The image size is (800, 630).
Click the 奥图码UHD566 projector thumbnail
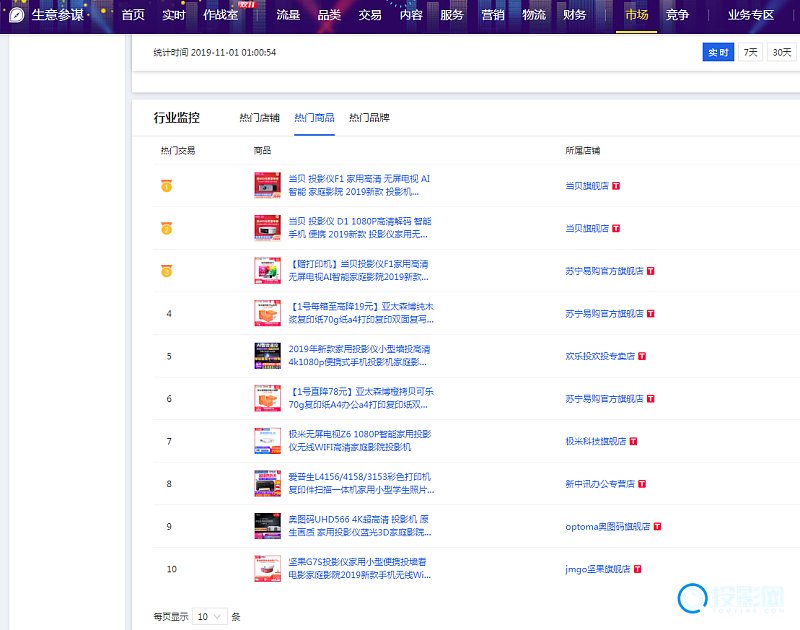268,526
